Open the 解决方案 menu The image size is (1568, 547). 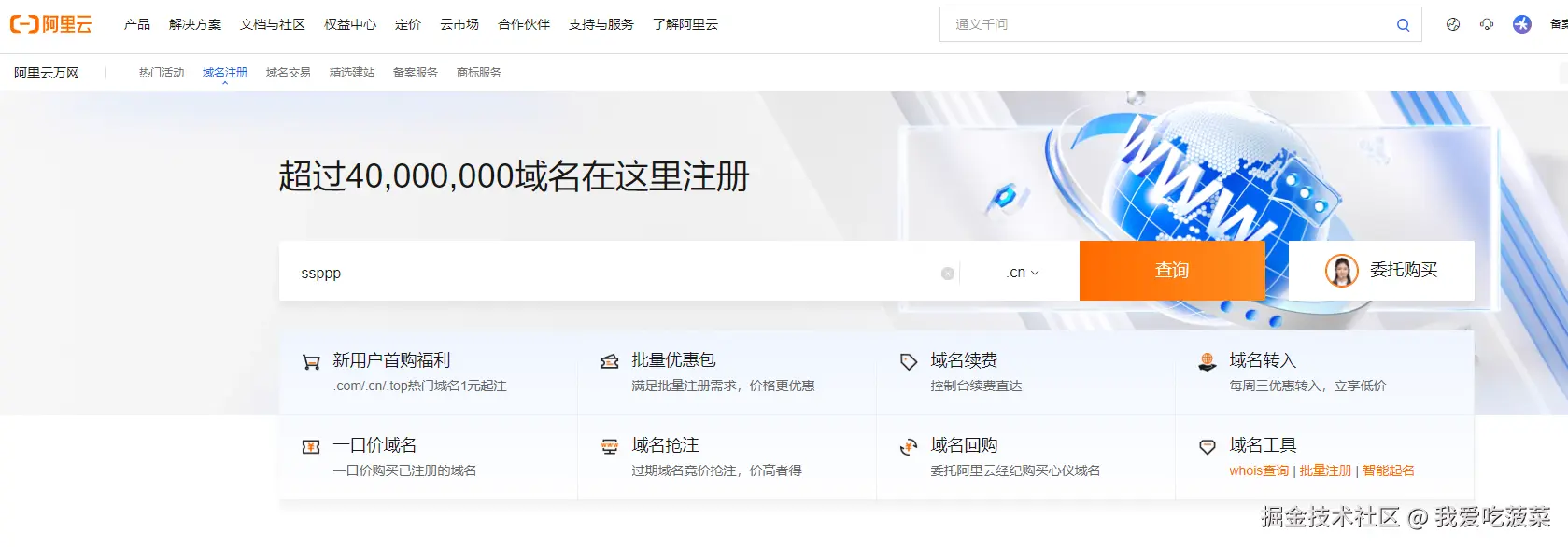[x=195, y=24]
